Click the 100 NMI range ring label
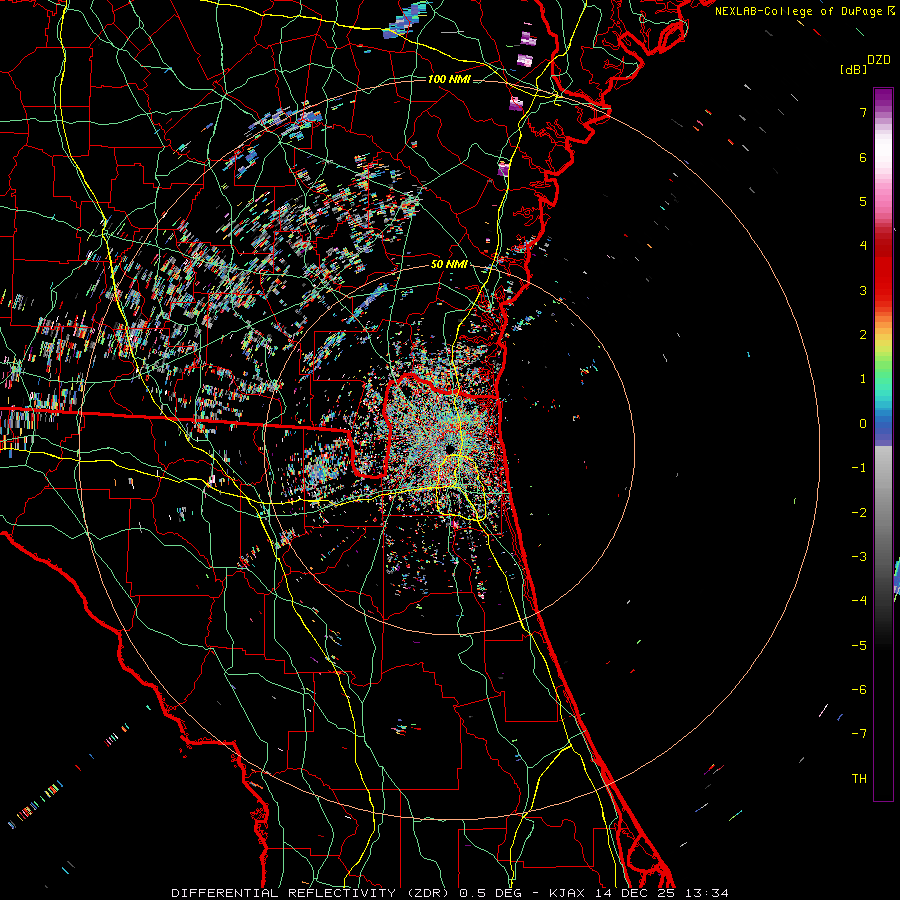 (449, 79)
